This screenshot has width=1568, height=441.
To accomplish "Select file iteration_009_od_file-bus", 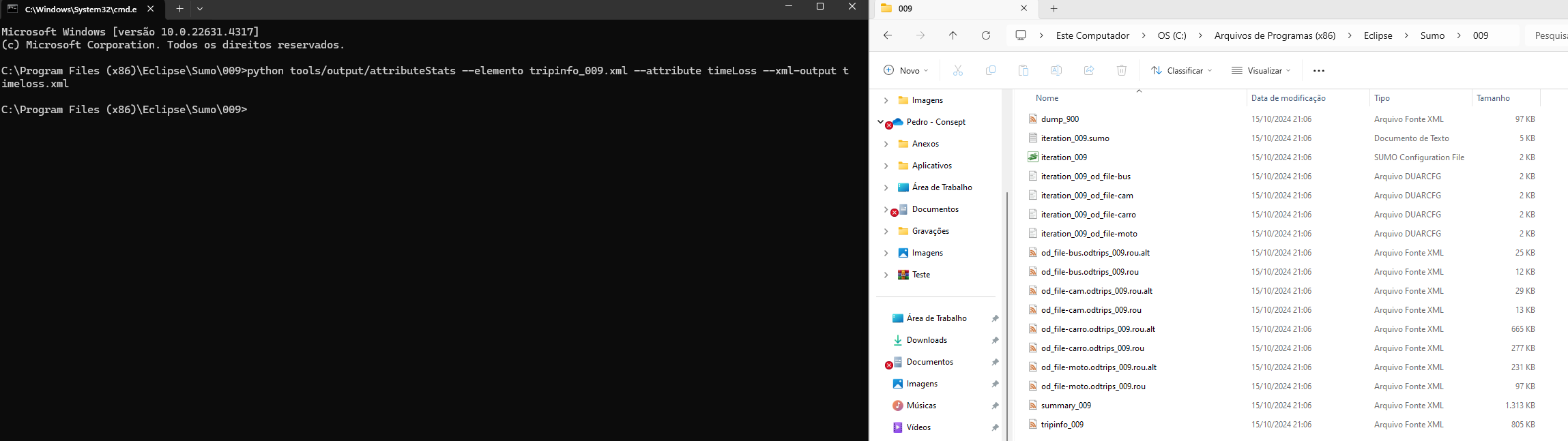I will click(1086, 177).
